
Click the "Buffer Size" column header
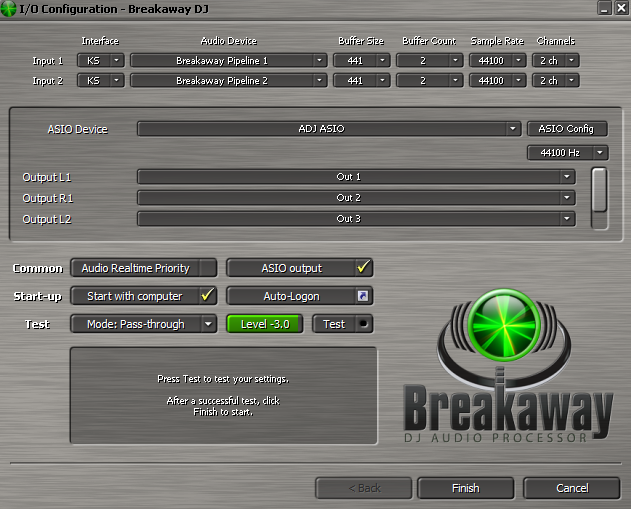[361, 41]
